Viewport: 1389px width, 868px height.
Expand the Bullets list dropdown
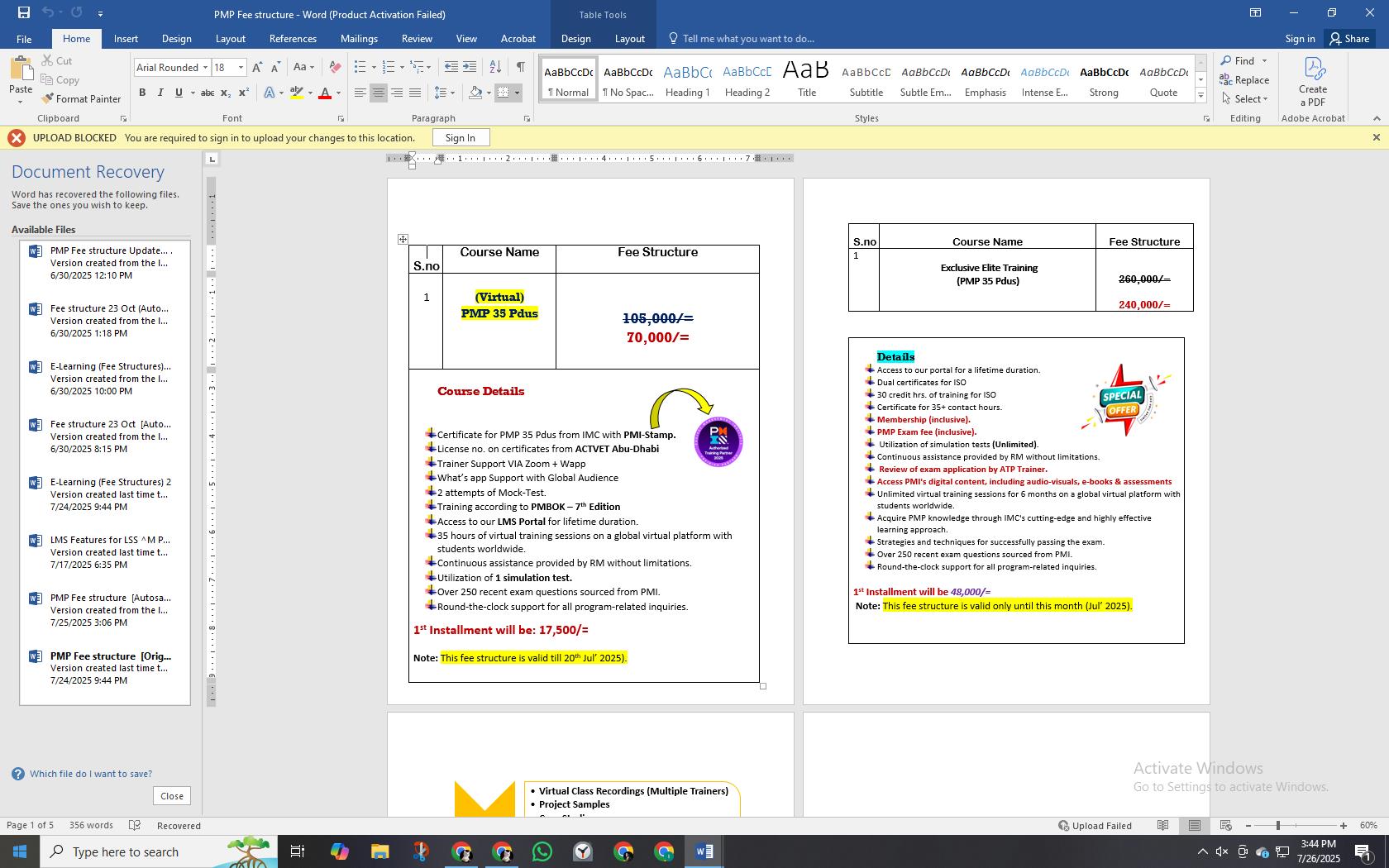(374, 68)
